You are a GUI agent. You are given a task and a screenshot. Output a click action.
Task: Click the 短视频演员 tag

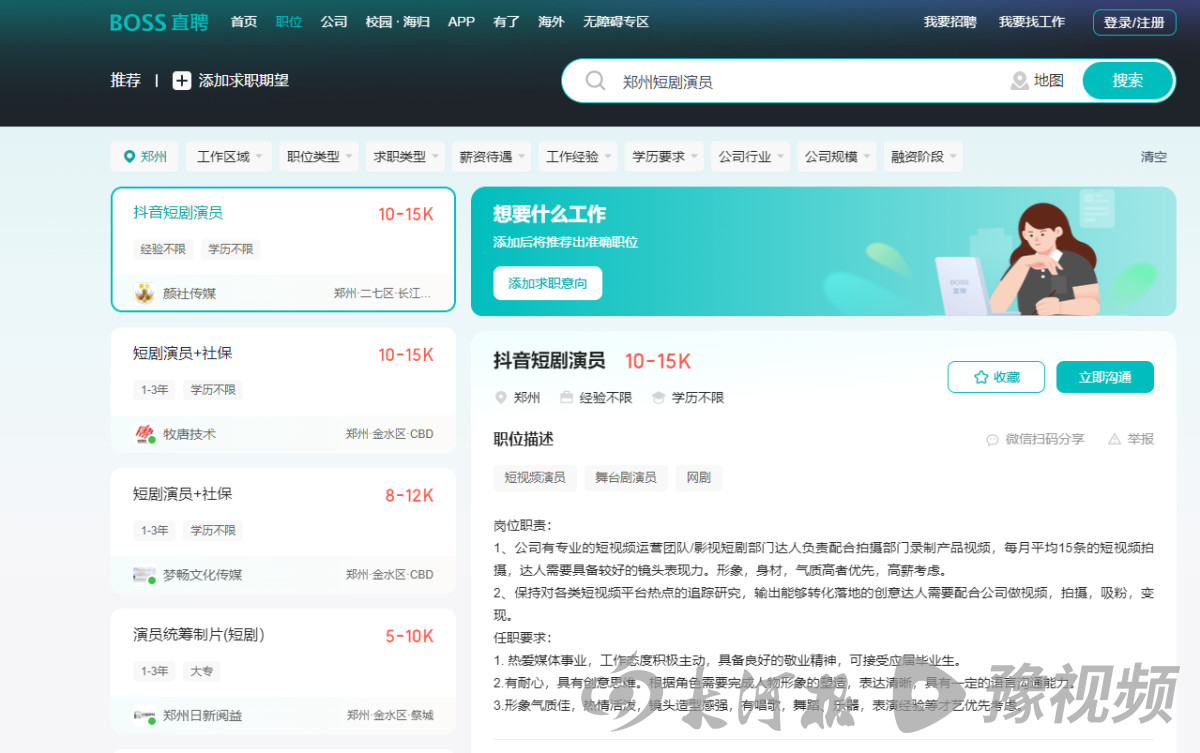tap(535, 478)
